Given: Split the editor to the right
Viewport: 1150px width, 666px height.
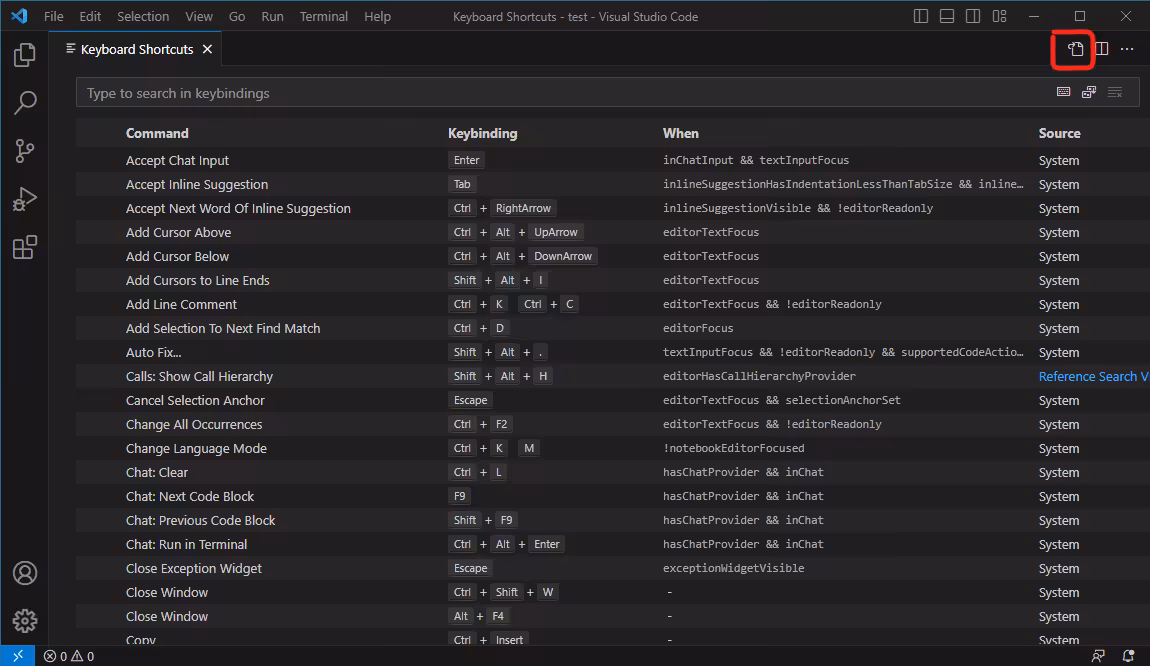Looking at the screenshot, I should [1102, 49].
